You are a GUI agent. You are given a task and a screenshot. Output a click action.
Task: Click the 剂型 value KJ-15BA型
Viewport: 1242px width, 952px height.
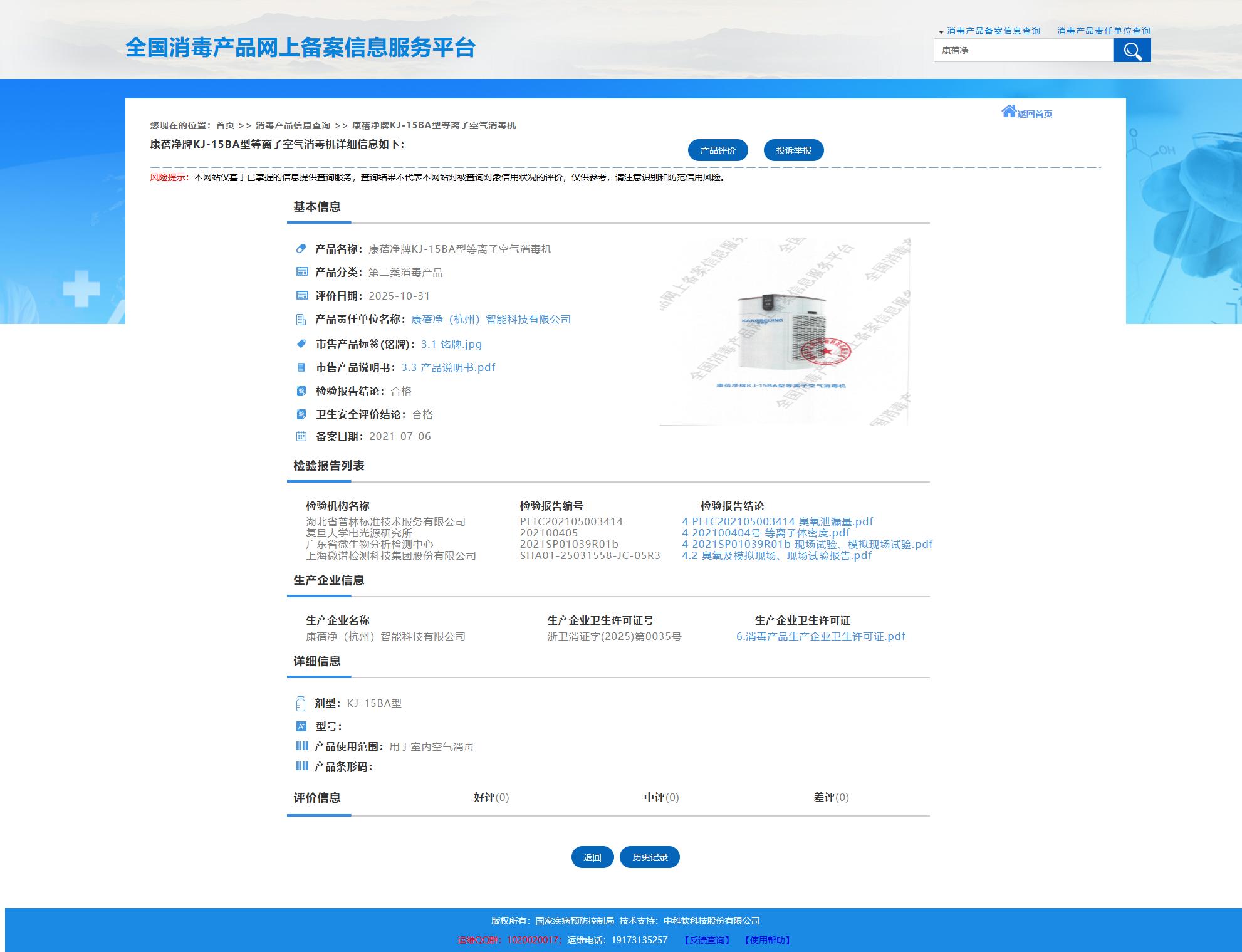click(x=374, y=703)
